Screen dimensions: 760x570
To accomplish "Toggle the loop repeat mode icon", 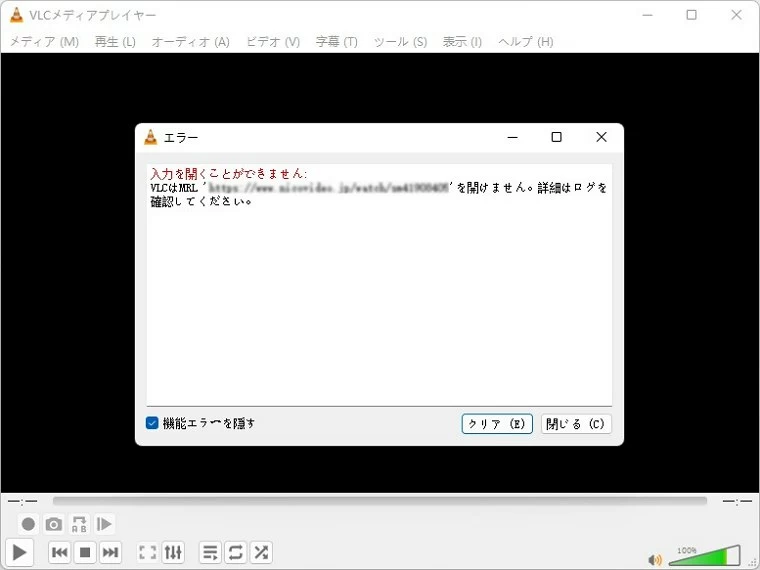I will [236, 552].
